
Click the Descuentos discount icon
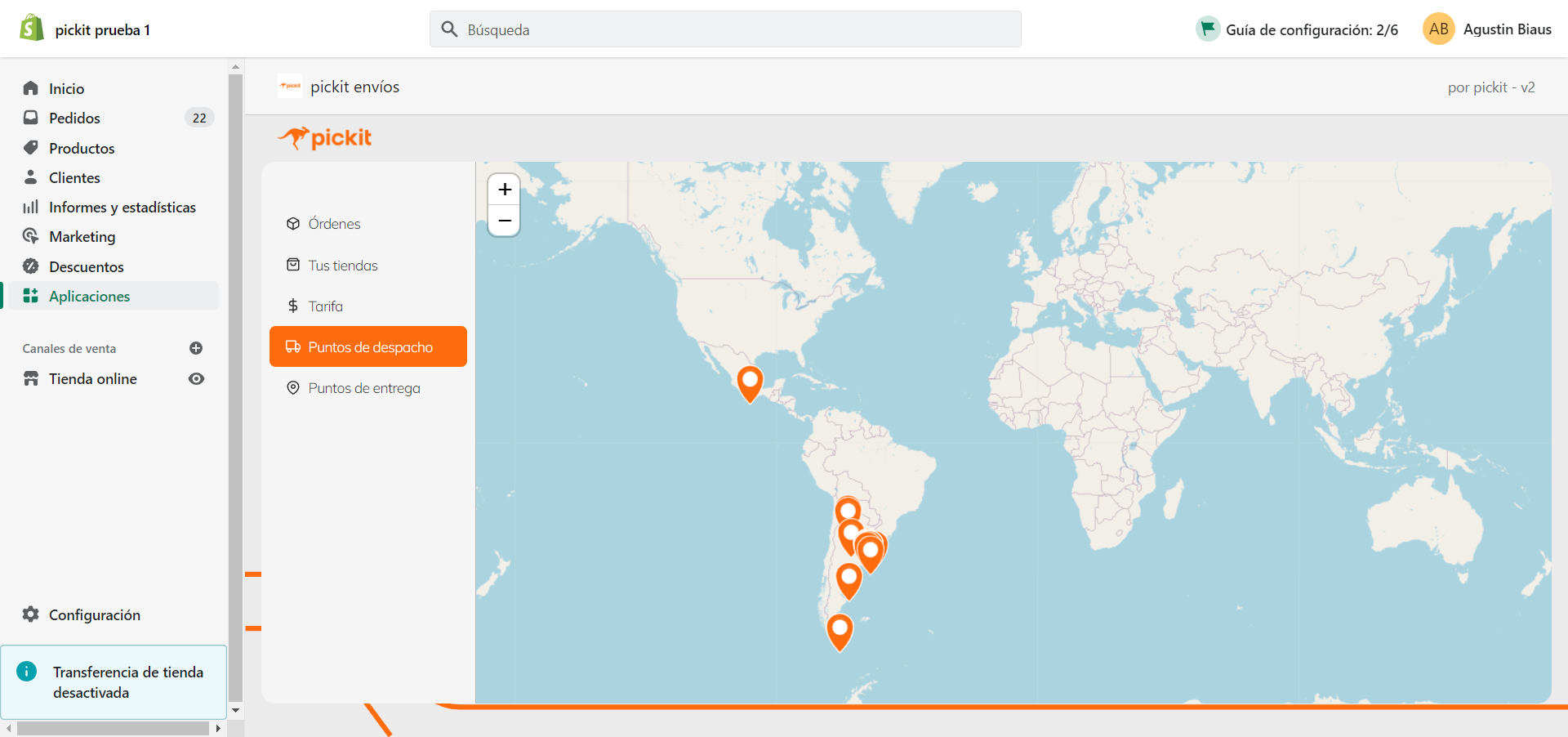tap(31, 266)
